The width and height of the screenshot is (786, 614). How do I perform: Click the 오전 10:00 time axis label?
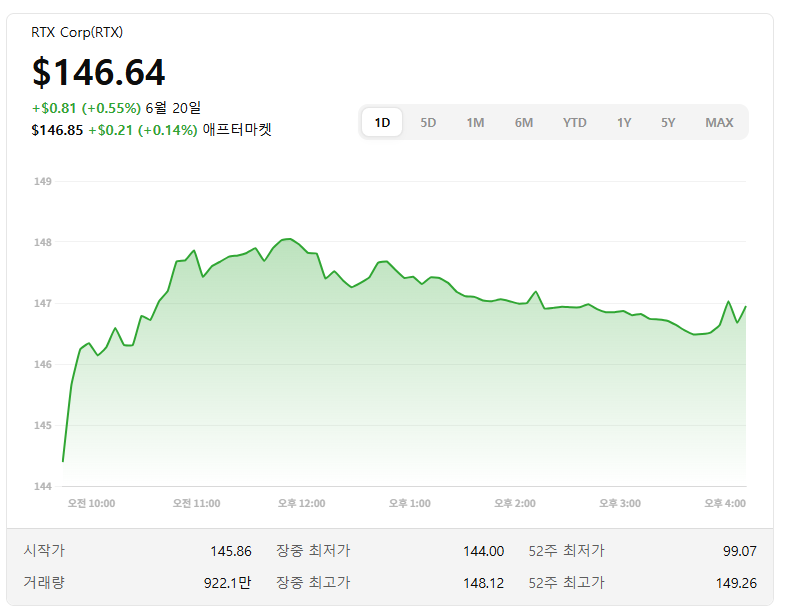pos(91,503)
